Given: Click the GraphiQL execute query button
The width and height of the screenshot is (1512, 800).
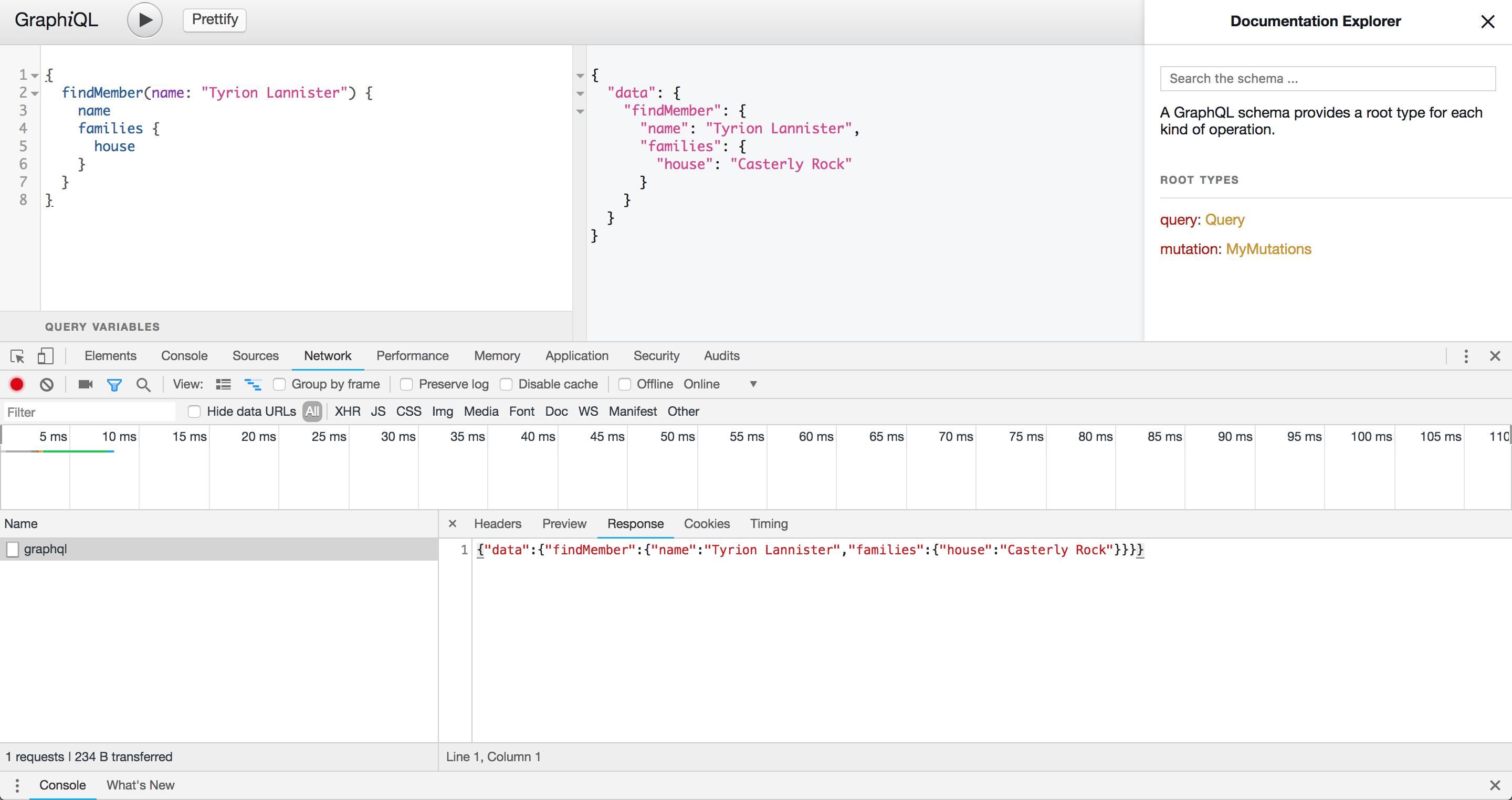Looking at the screenshot, I should coord(145,18).
